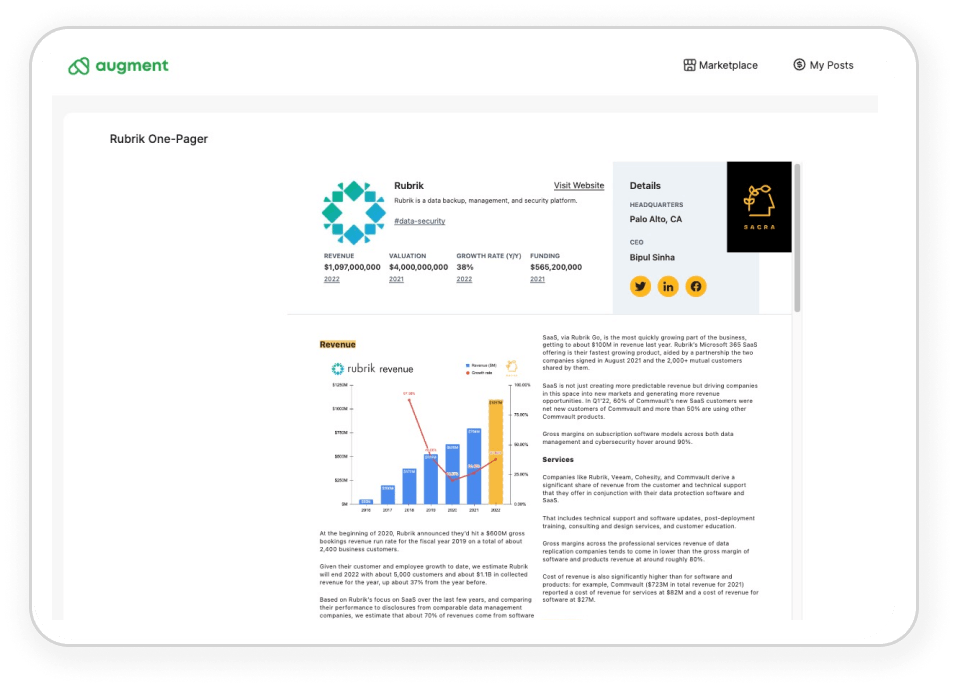The image size is (956, 687).
Task: Click the Details heading
Action: (x=645, y=186)
